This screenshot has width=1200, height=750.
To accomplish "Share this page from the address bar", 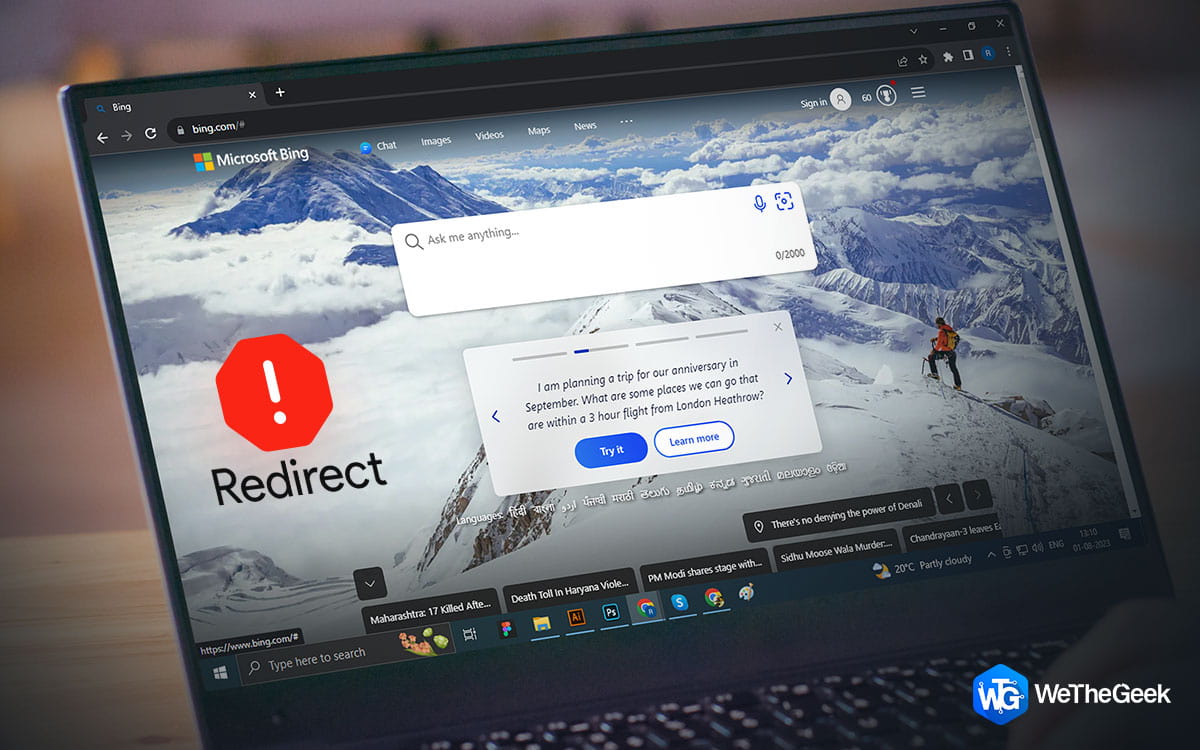I will 903,60.
